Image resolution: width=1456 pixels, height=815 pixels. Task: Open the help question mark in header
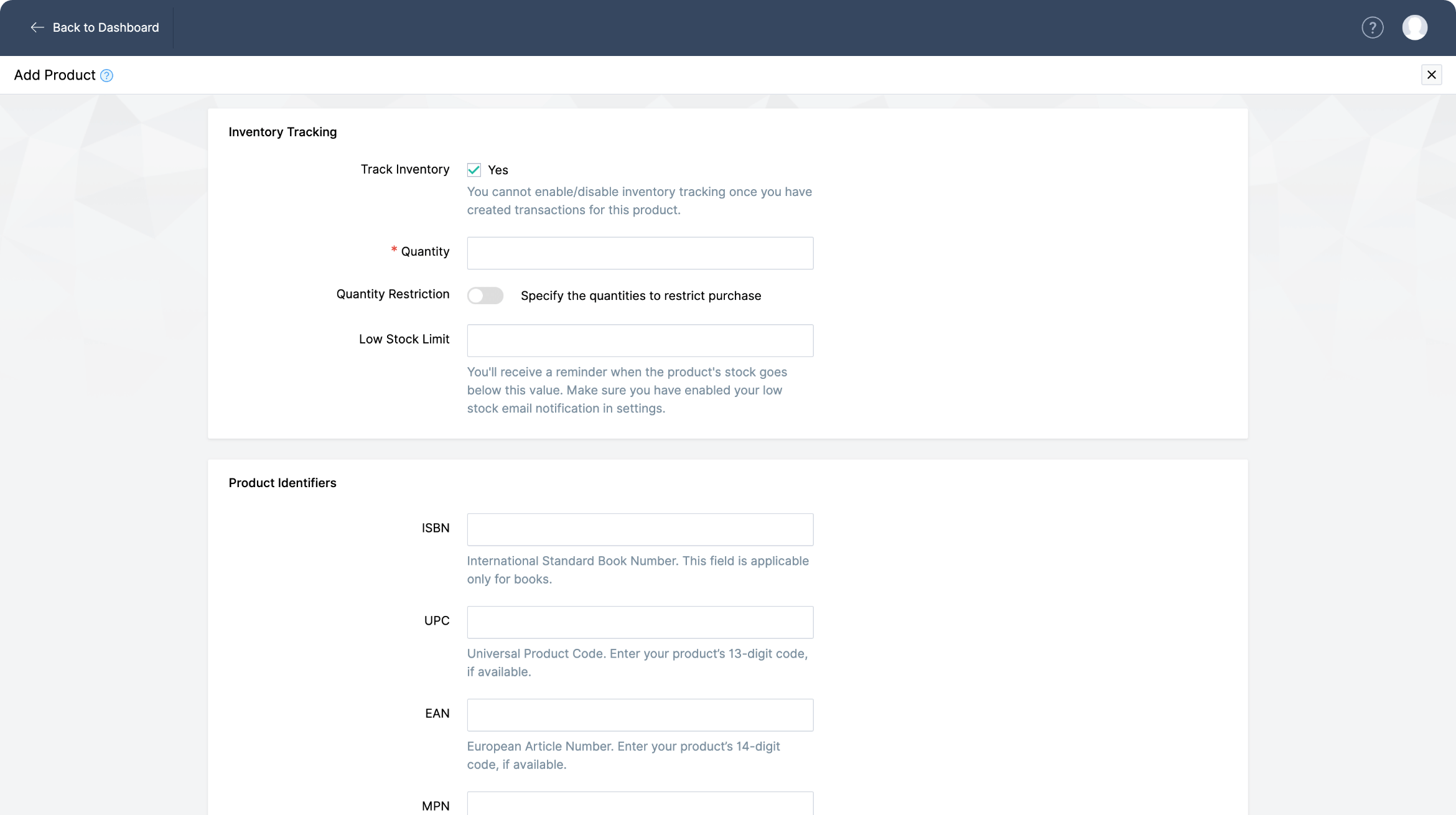[1372, 27]
